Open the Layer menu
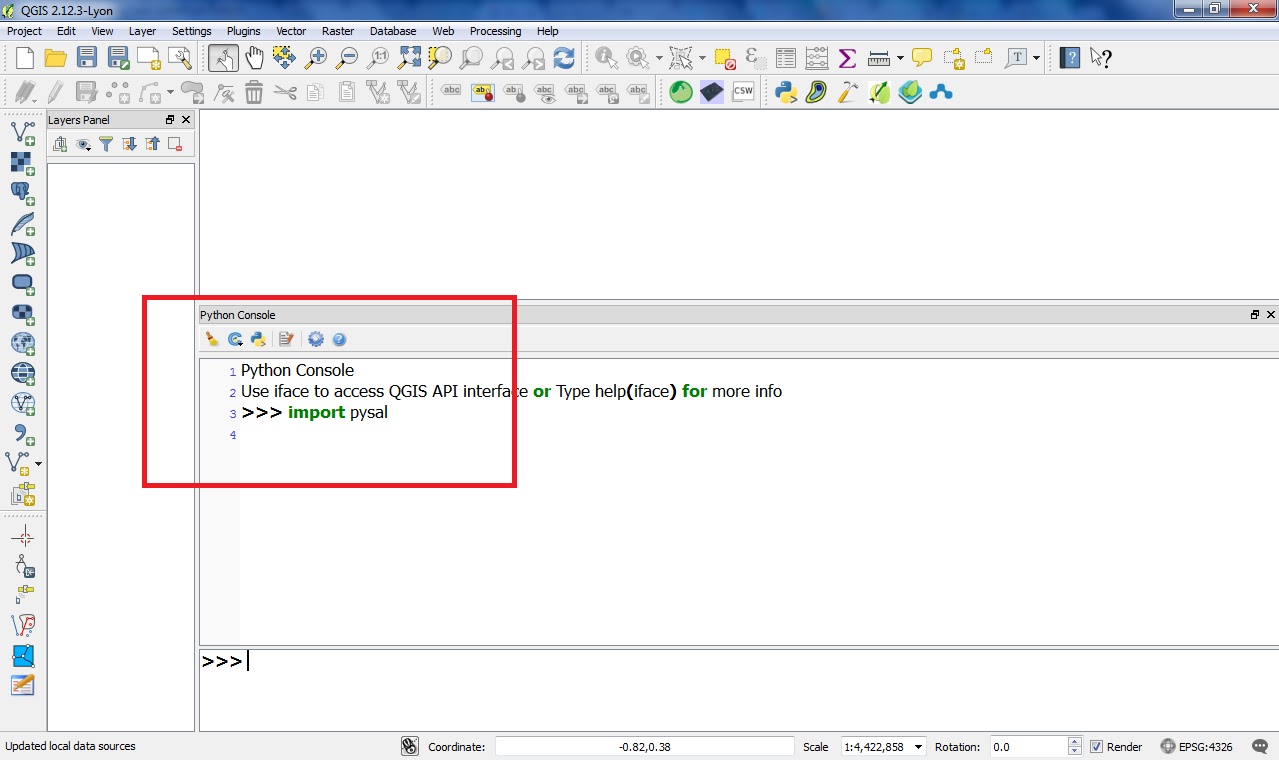The width and height of the screenshot is (1279, 760). tap(142, 31)
